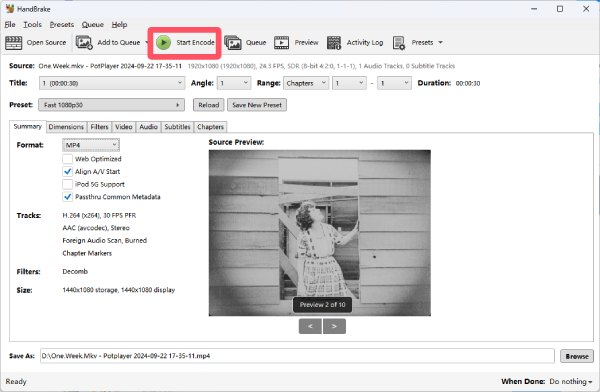Screen dimensions: 600x392
Task: Open the Activity Log icon
Action: pyautogui.click(x=334, y=42)
